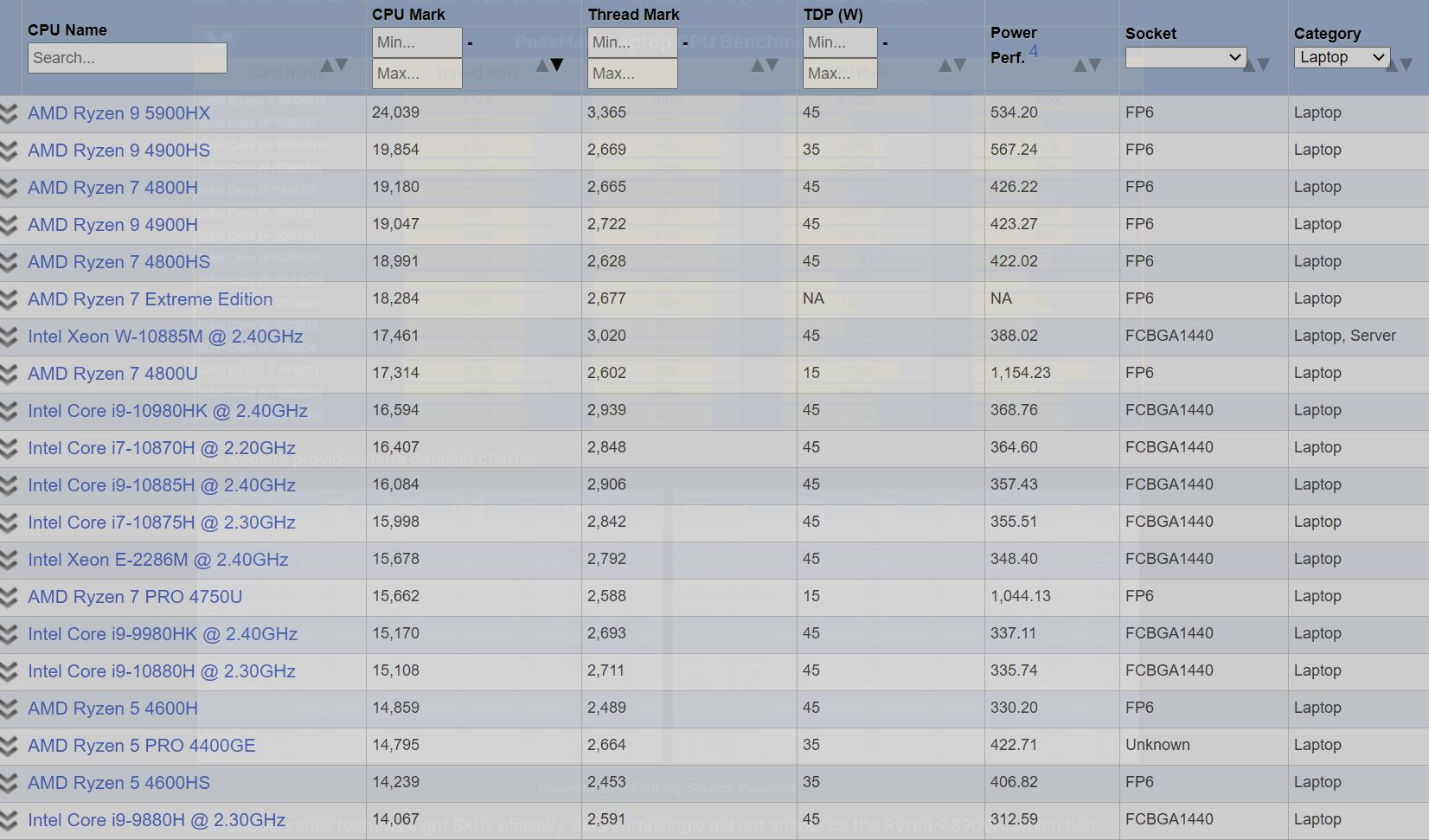Open AMD Ryzen 7 Extreme Edition link
Screen dimensions: 1429x840
(x=150, y=299)
